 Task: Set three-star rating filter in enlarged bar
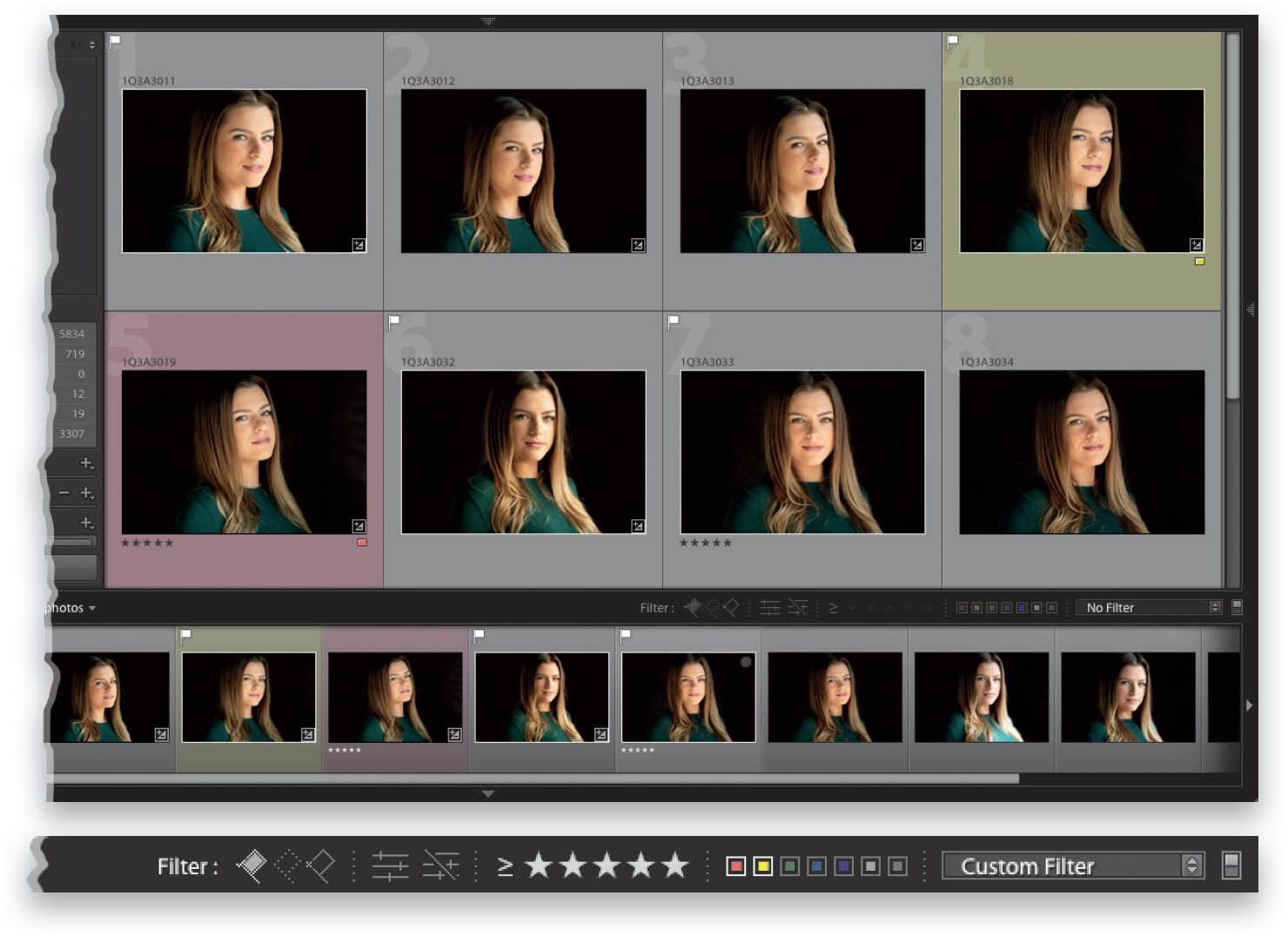(x=607, y=865)
